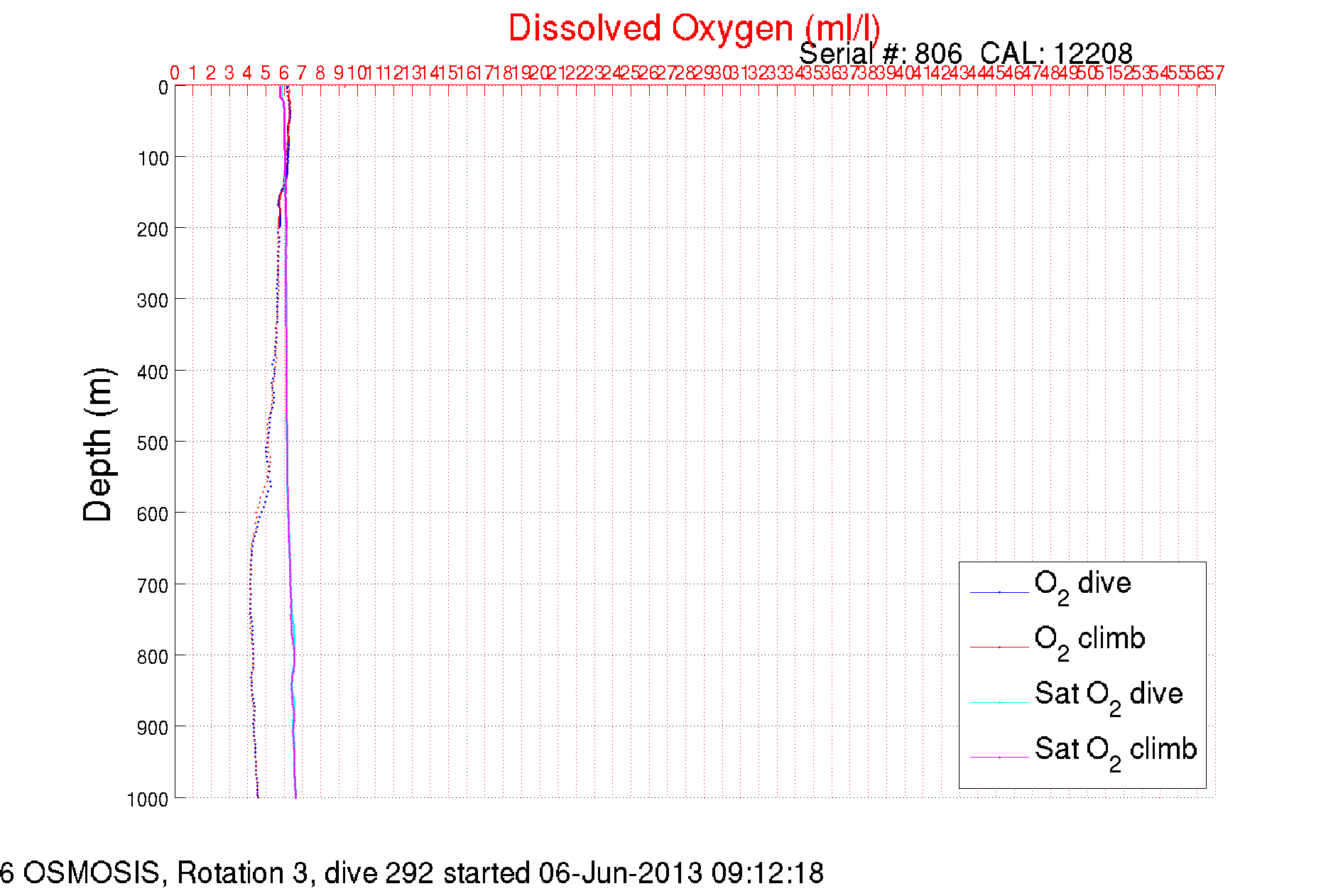Click the depth axis tick label '1000'
Viewport: 1343px width, 896px height.
(148, 799)
